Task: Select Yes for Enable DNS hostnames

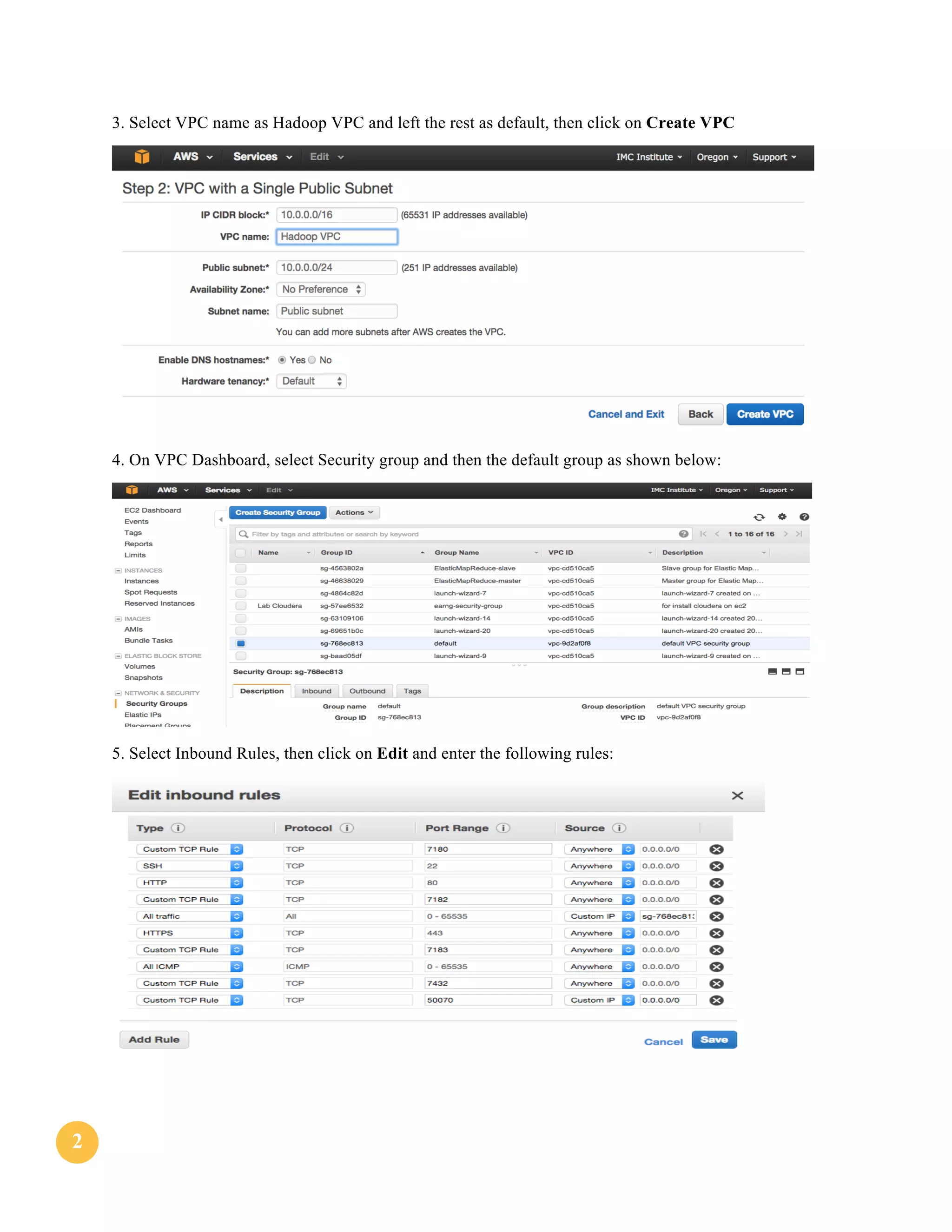Action: click(x=282, y=360)
